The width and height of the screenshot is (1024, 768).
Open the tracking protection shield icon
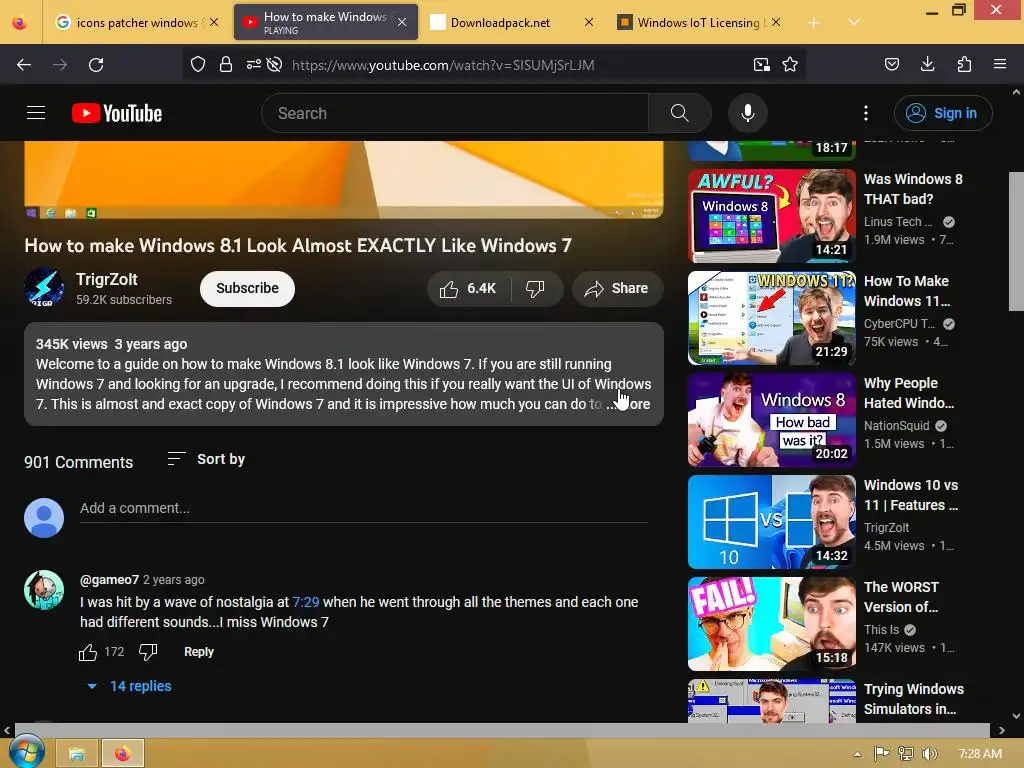[x=198, y=64]
